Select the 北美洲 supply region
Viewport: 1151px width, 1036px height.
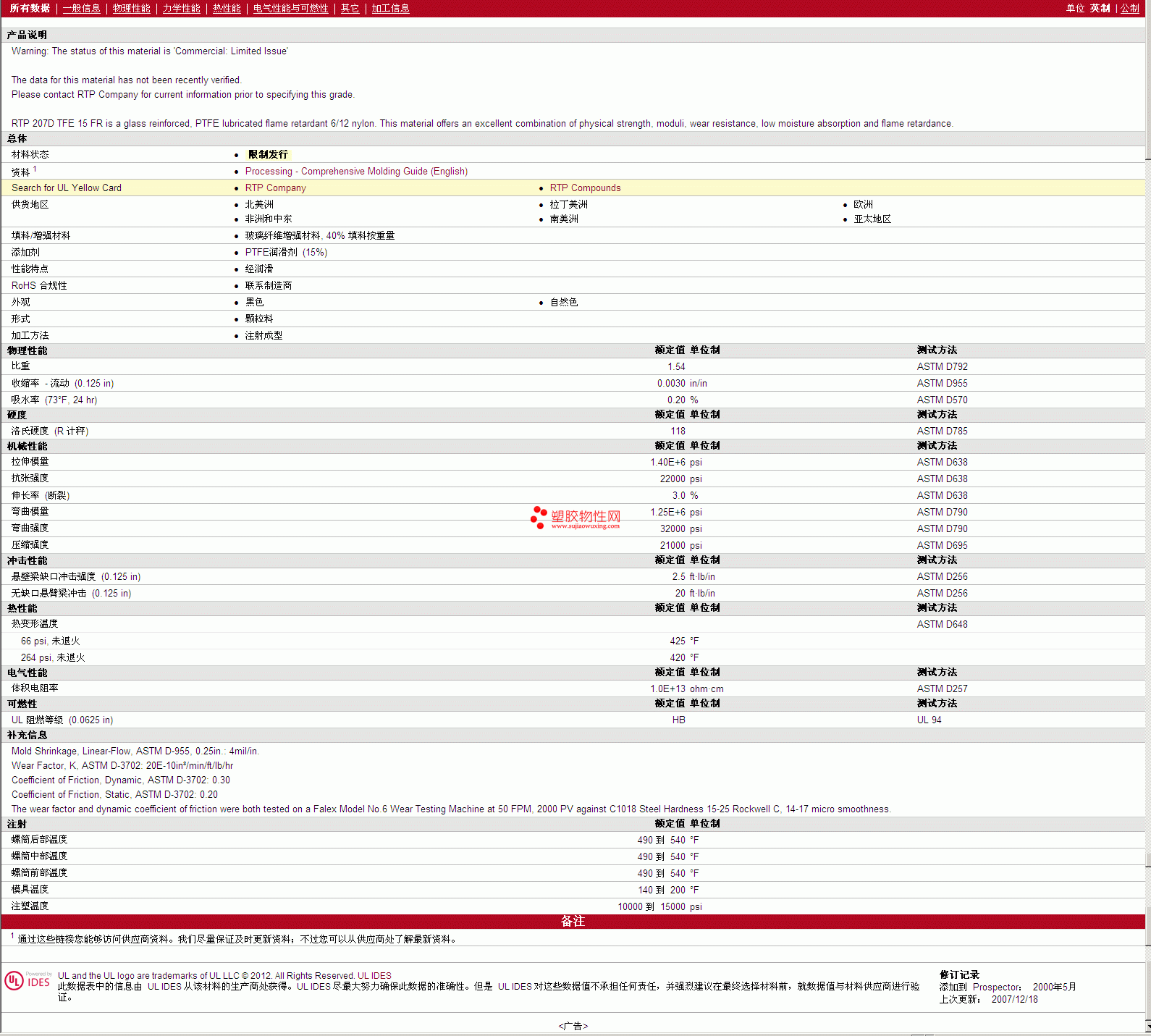[259, 204]
